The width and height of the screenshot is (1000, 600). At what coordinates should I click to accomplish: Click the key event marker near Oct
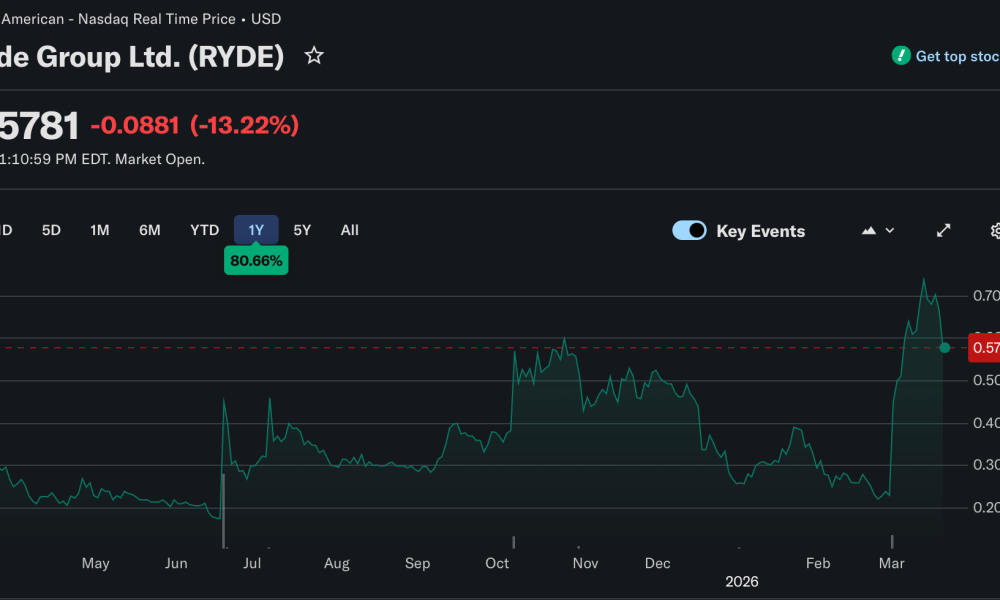tap(513, 542)
